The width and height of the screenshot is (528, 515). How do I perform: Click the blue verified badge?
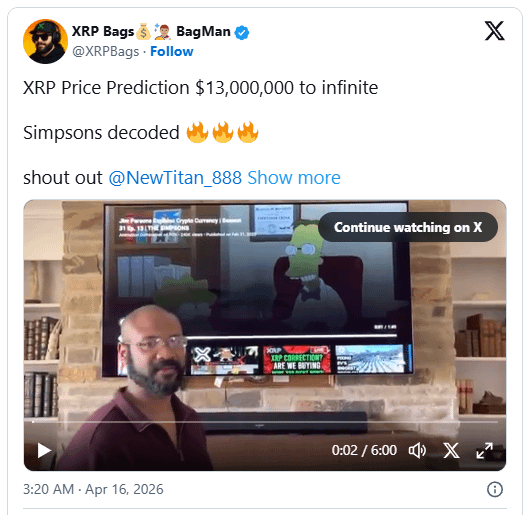tap(242, 33)
